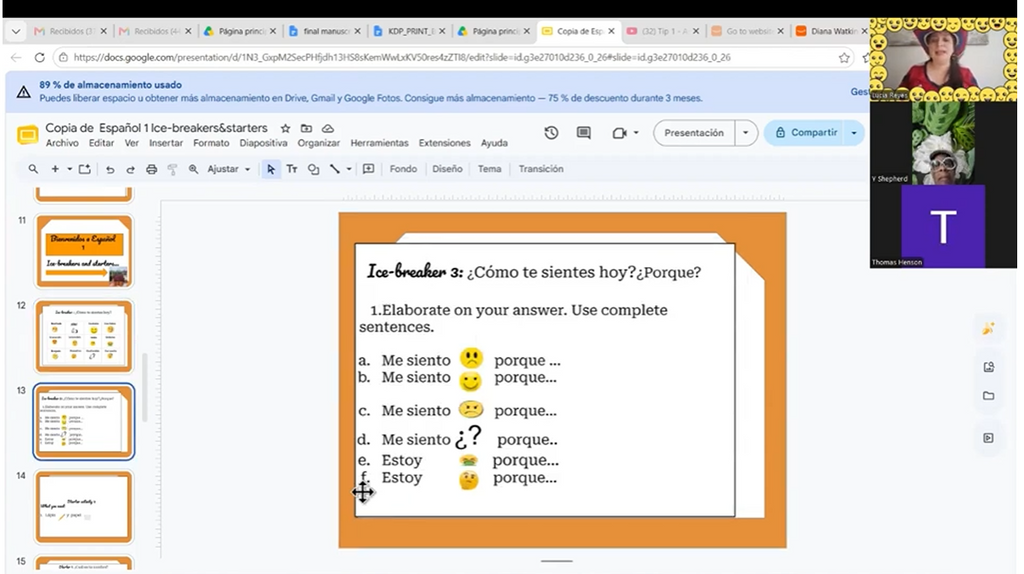The width and height of the screenshot is (1024, 574).
Task: Select the line tool icon
Action: (335, 169)
